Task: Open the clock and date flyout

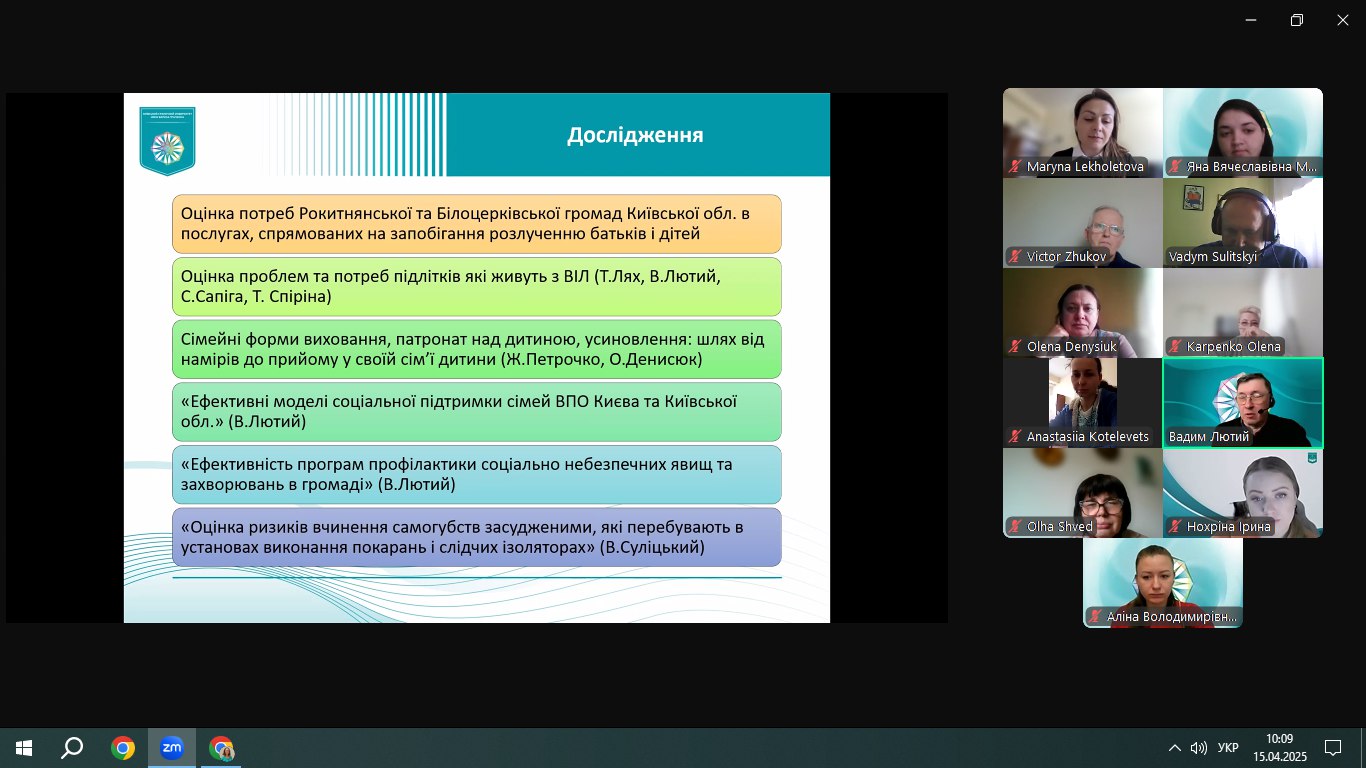Action: click(x=1279, y=747)
